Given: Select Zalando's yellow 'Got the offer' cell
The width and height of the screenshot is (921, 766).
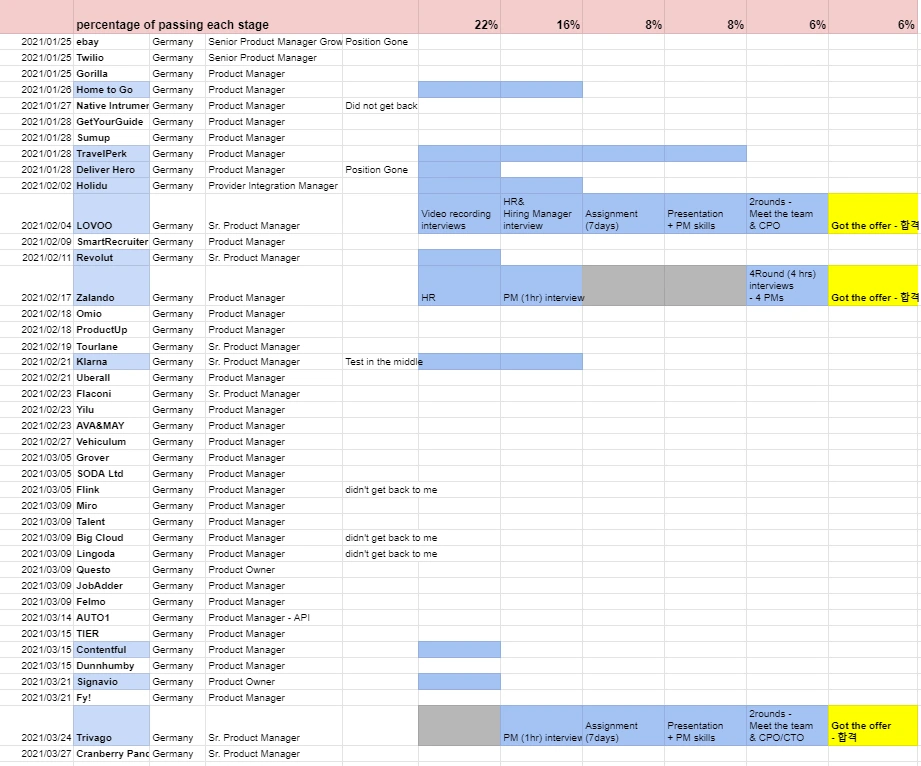Looking at the screenshot, I should click(873, 285).
